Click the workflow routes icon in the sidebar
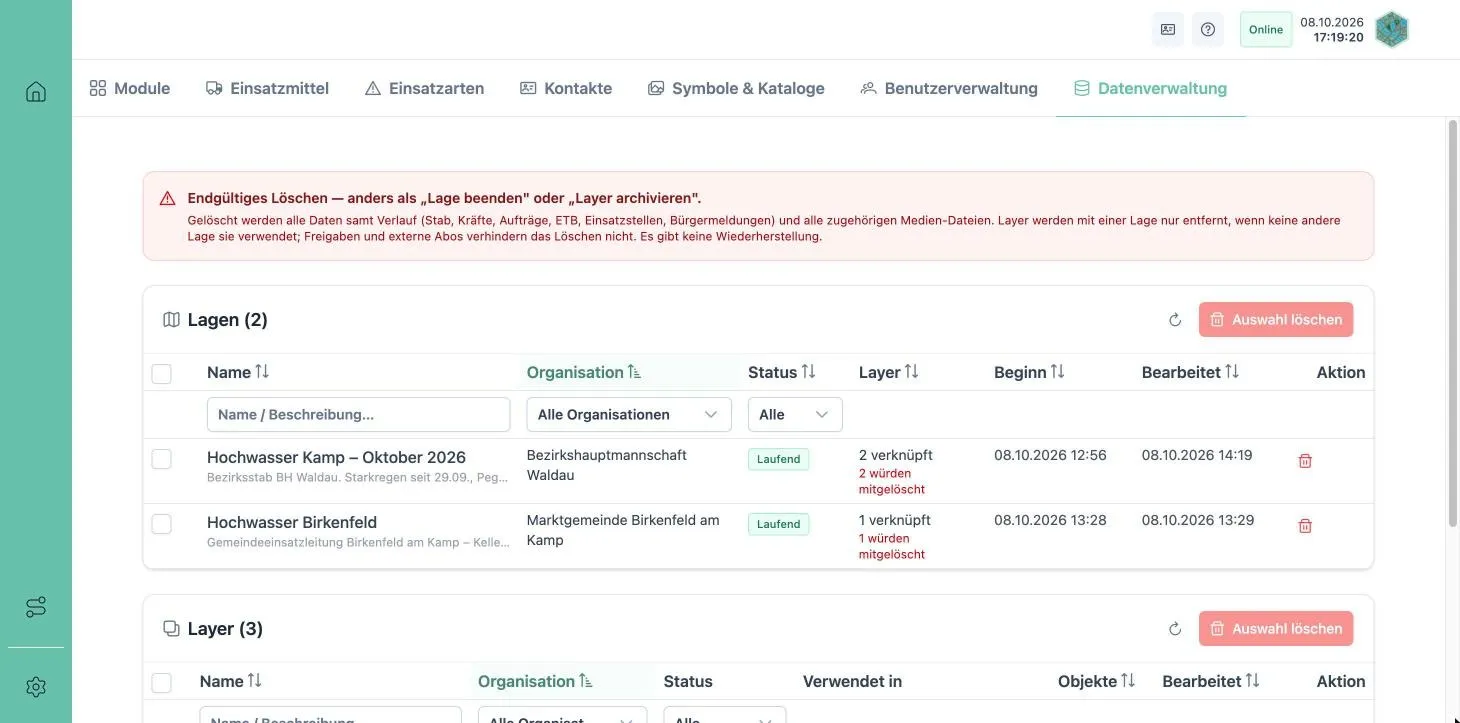1460x723 pixels. tap(36, 607)
